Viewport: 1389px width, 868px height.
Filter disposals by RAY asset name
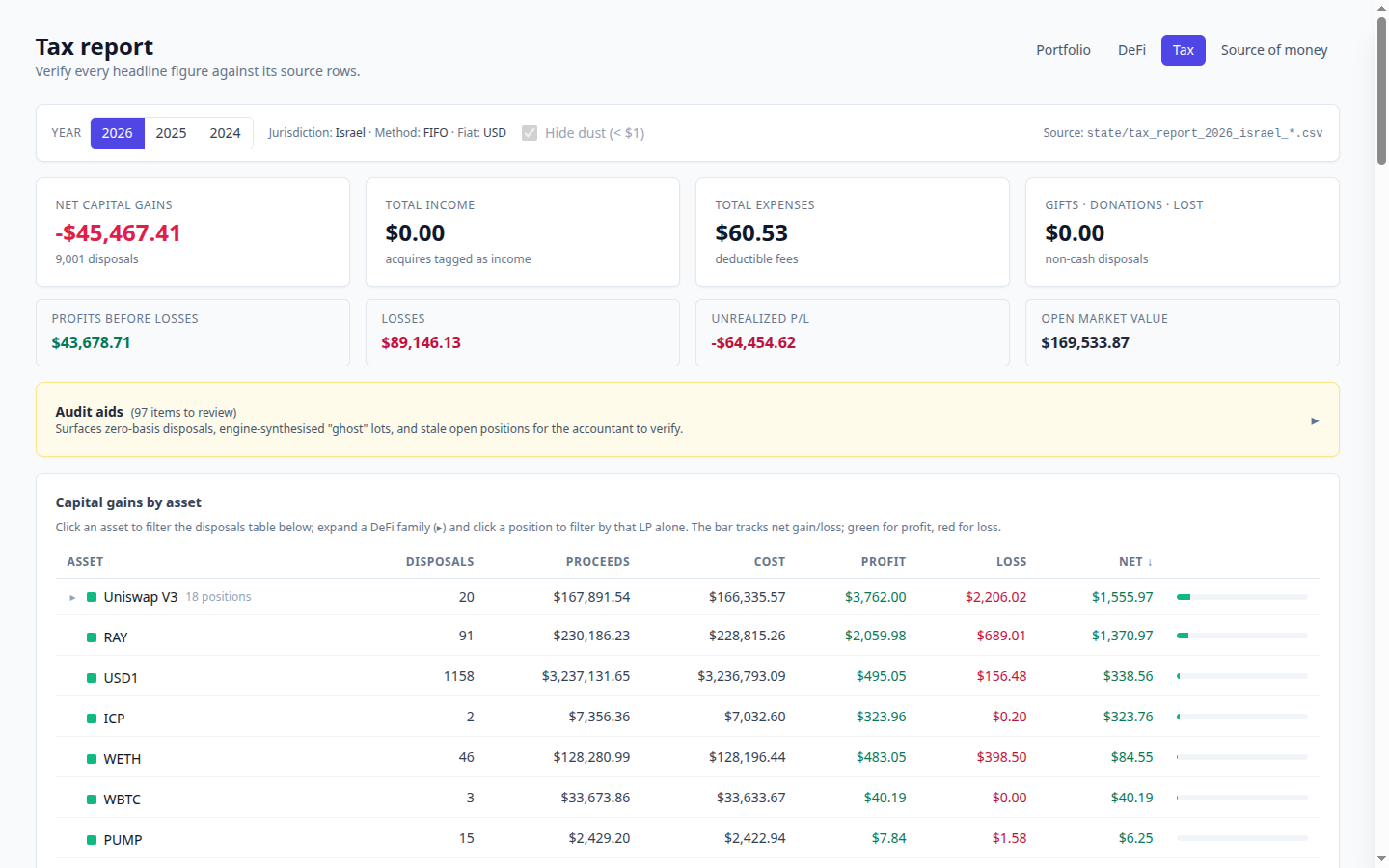(x=116, y=637)
